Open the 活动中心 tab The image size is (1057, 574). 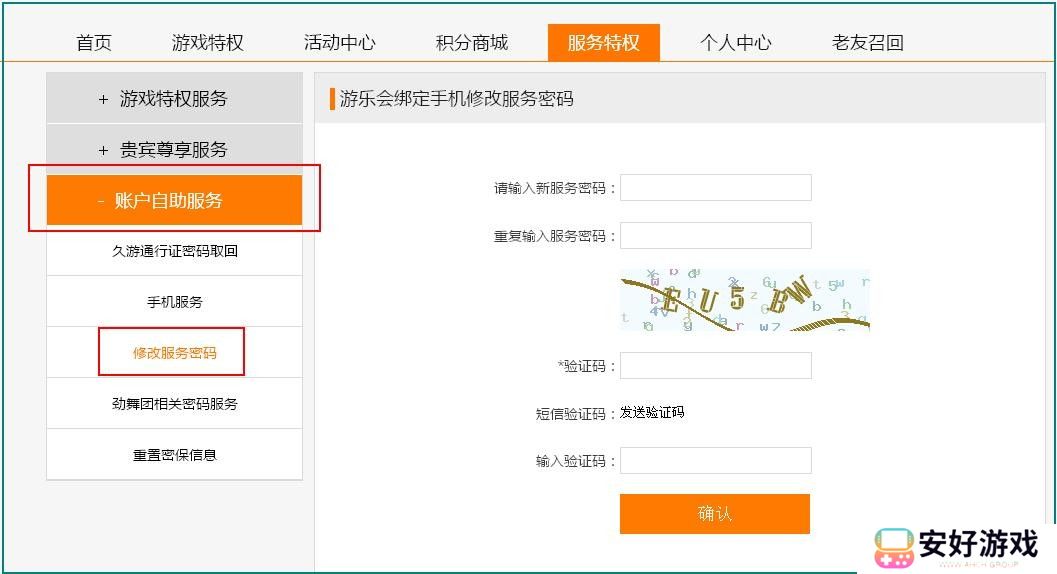point(339,42)
